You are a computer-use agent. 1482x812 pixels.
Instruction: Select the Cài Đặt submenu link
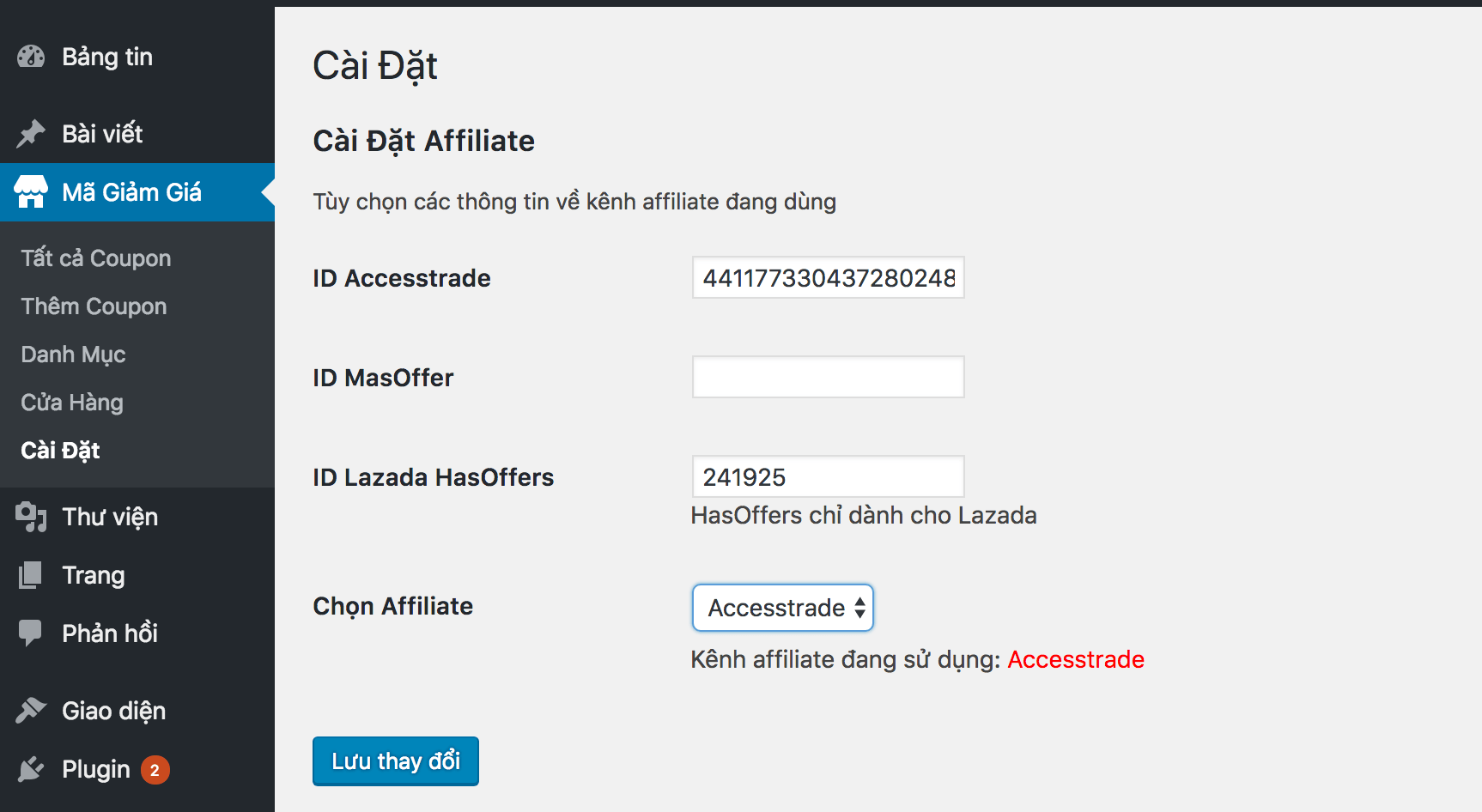coord(60,451)
